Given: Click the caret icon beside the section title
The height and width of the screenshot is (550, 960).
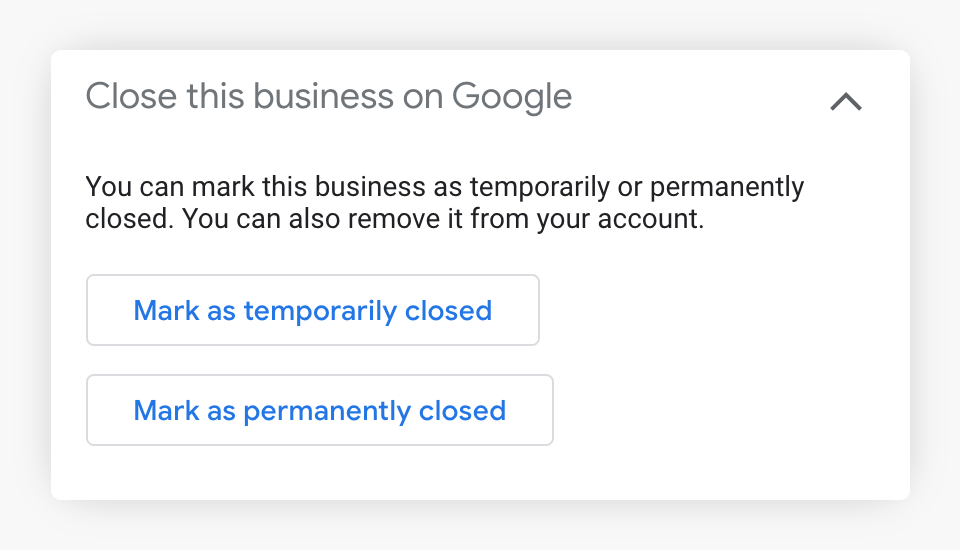Looking at the screenshot, I should click(x=845, y=101).
